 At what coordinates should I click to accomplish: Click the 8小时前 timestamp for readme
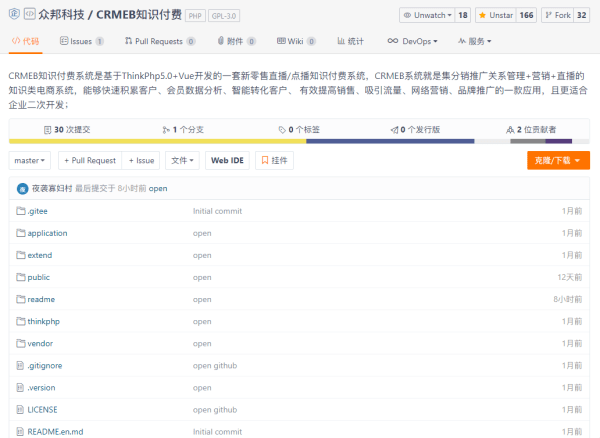[568, 299]
